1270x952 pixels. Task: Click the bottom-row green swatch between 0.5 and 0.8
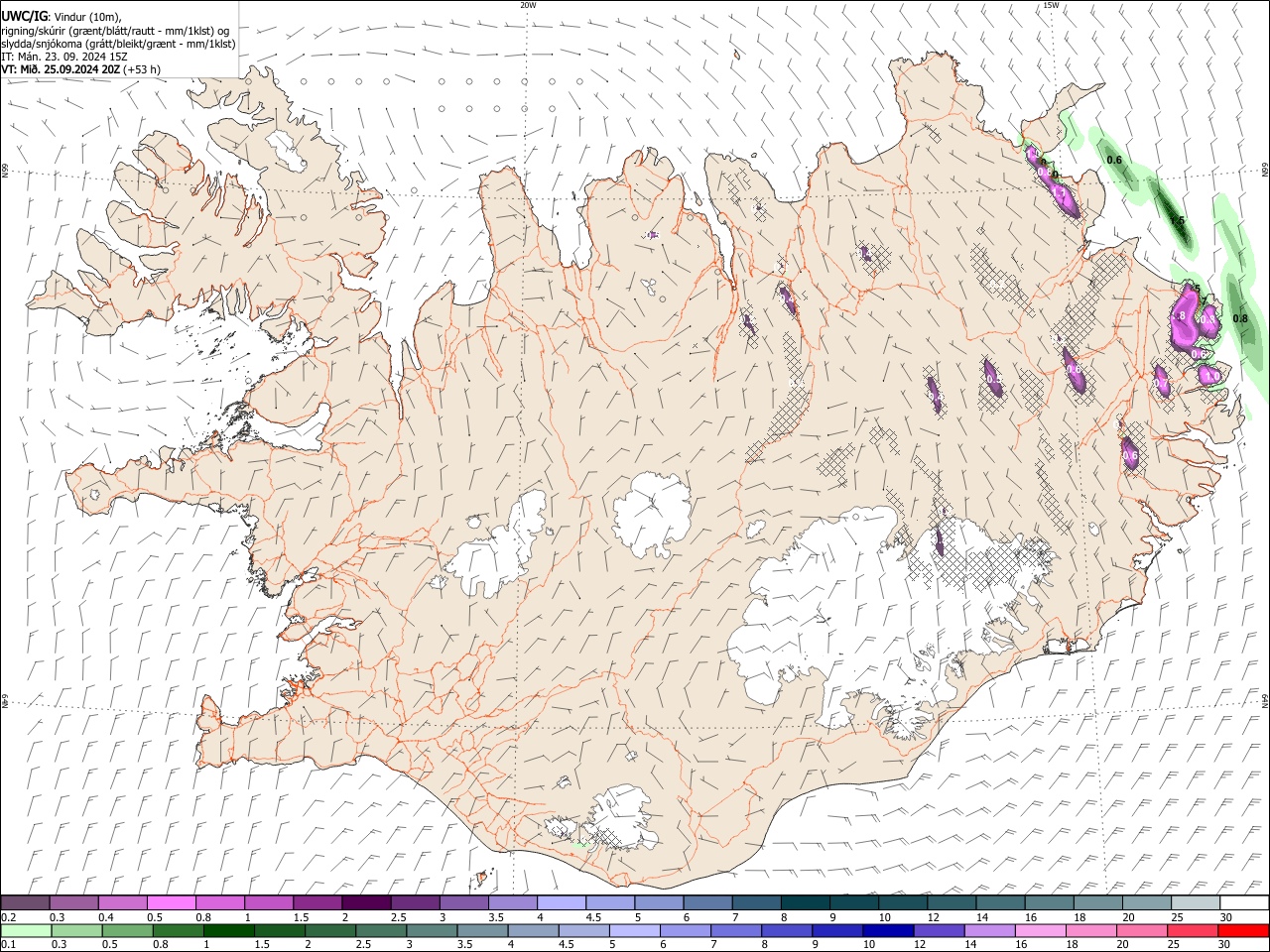click(127, 931)
